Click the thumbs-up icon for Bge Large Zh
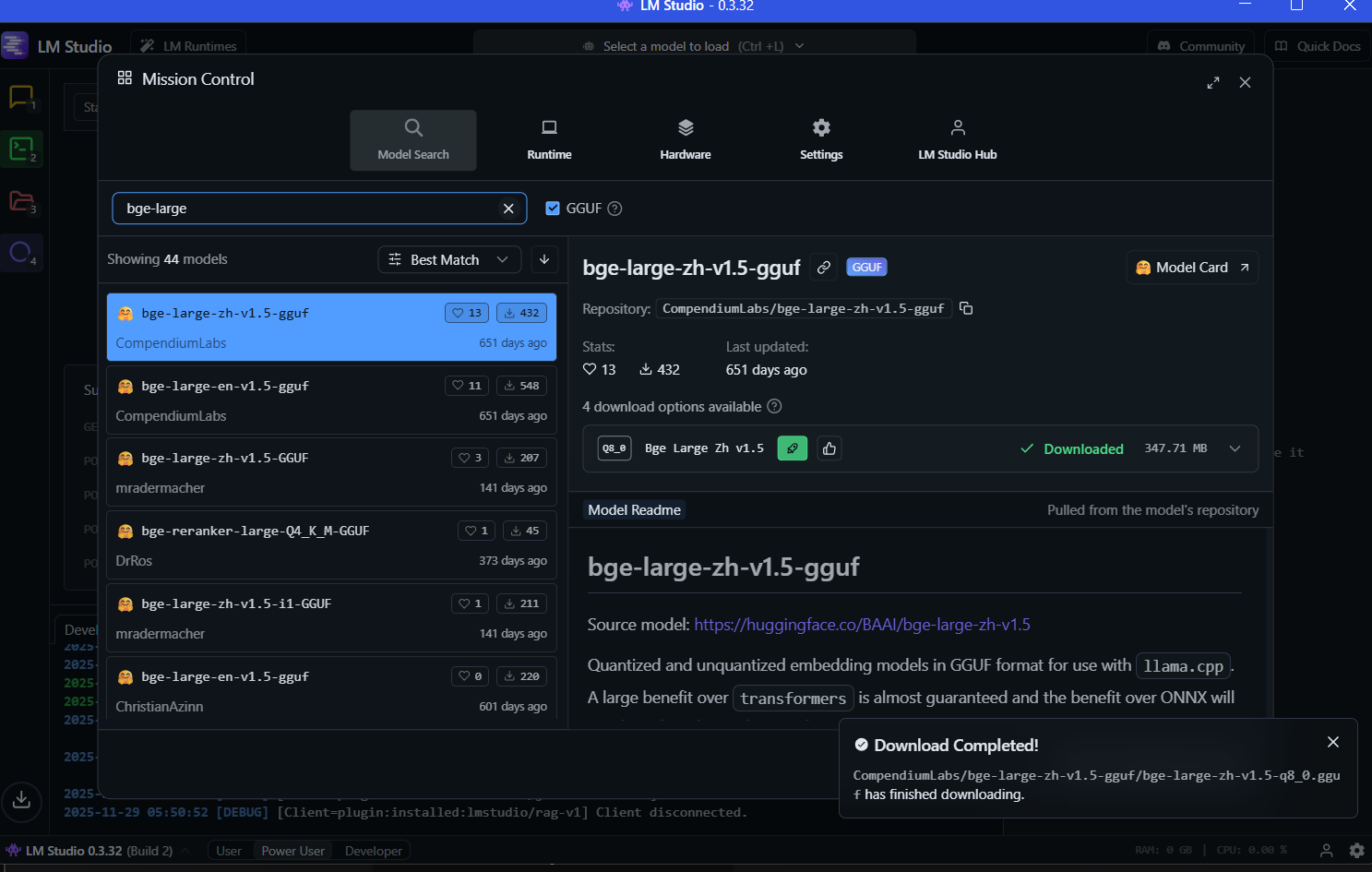1372x872 pixels. click(829, 448)
